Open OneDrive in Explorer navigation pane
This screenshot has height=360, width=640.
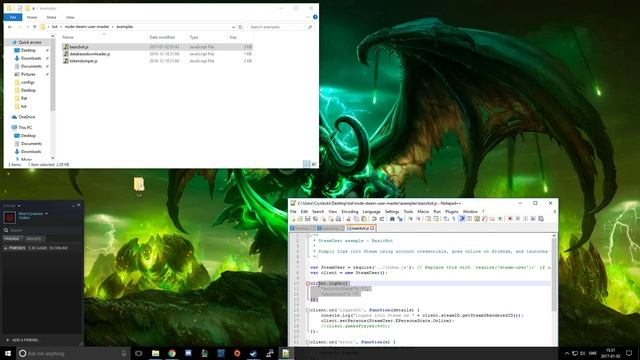[27, 117]
